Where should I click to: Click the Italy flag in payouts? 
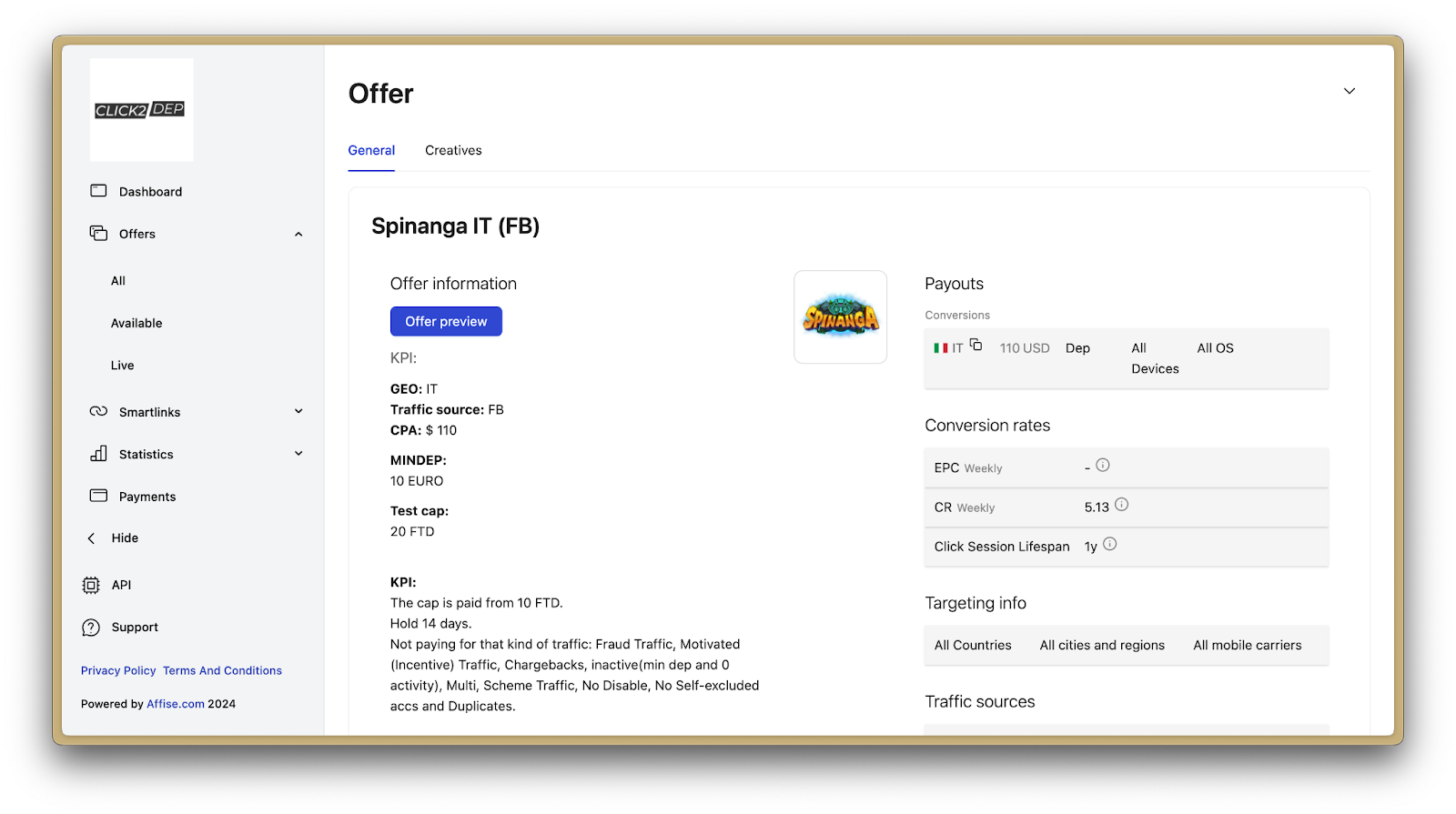point(941,348)
